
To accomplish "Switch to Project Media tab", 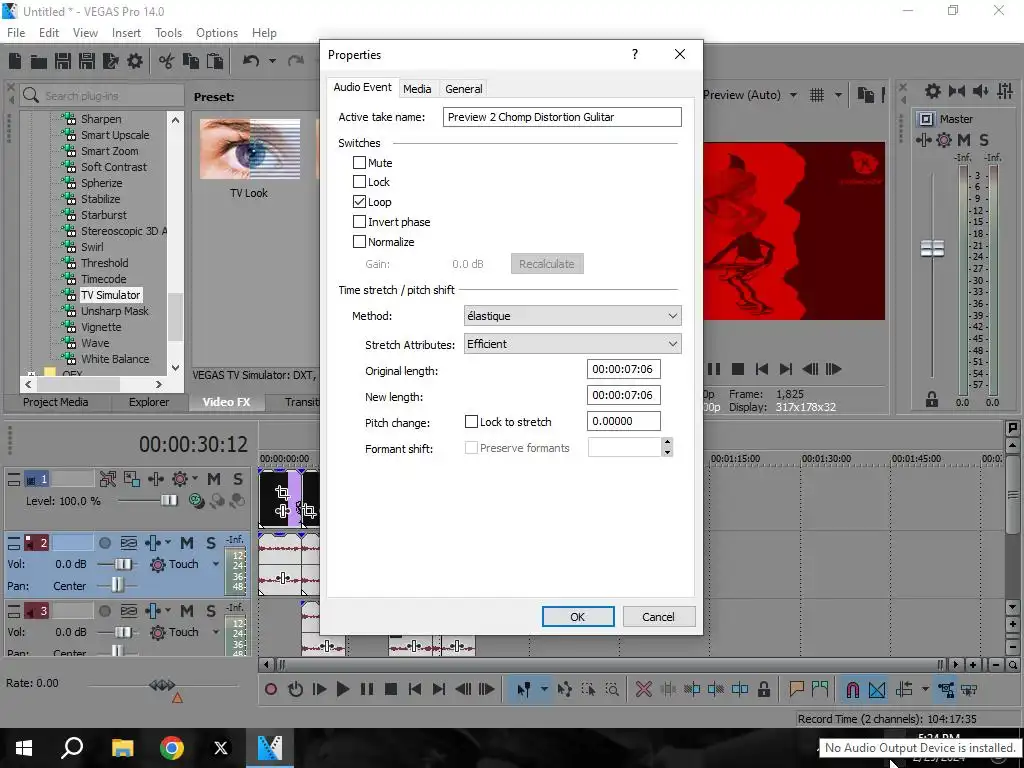I will coord(56,402).
